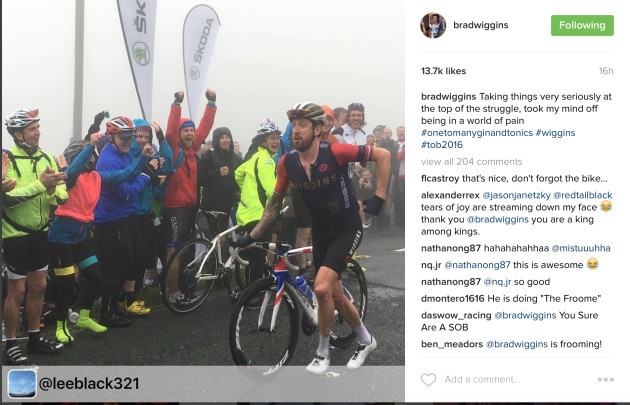Toggle the green Following button
Image resolution: width=630 pixels, height=405 pixels.
[x=582, y=25]
